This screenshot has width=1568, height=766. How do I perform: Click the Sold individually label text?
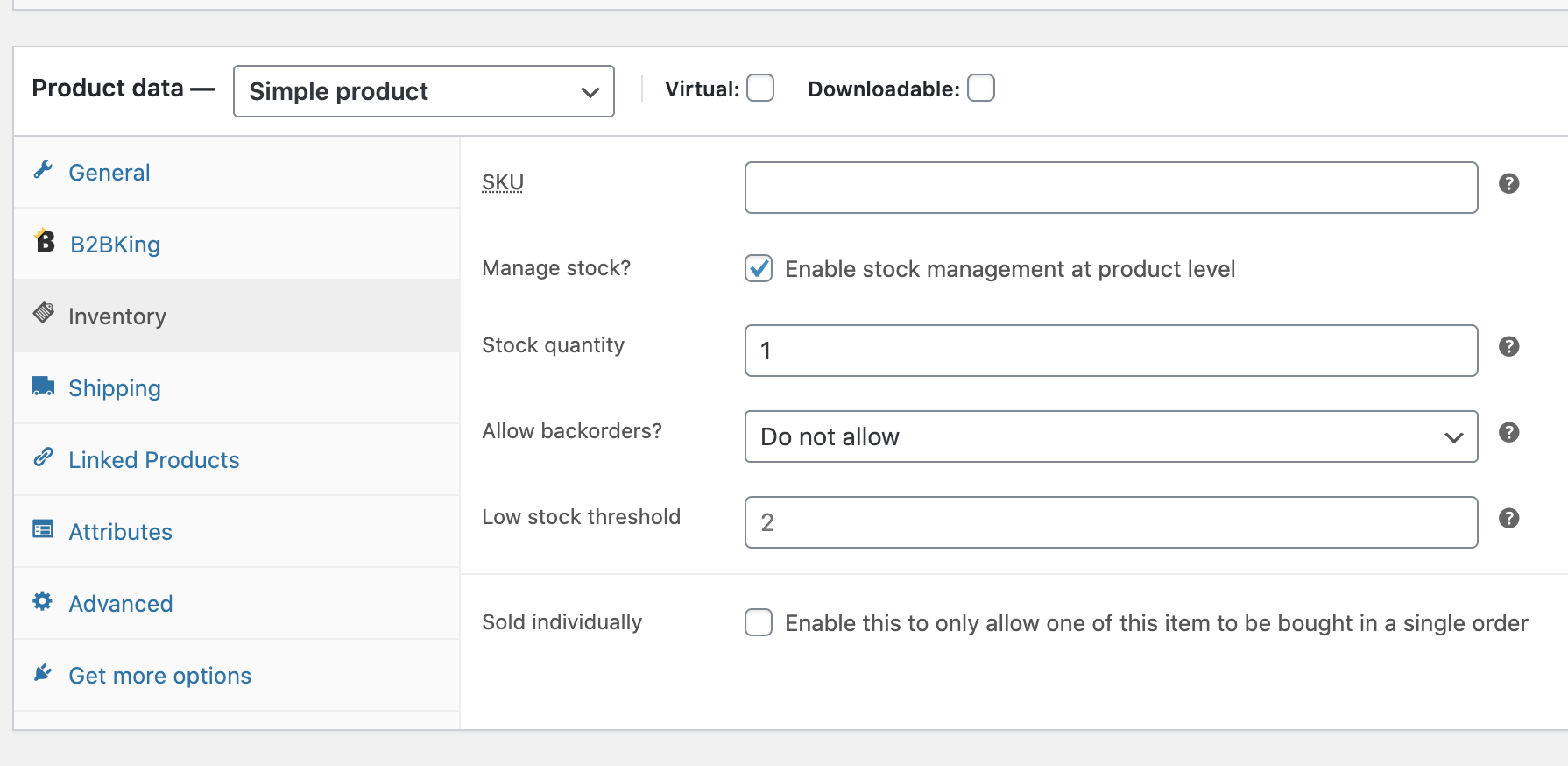point(562,622)
